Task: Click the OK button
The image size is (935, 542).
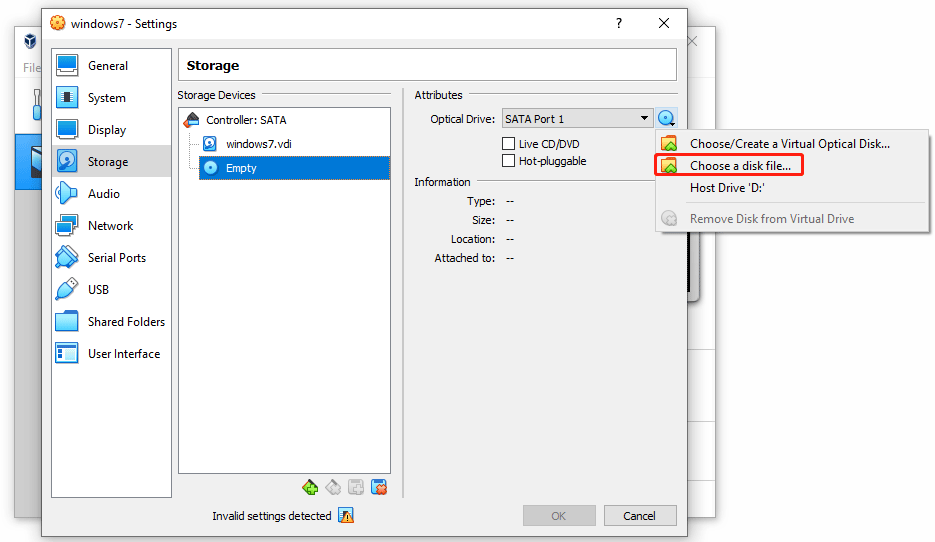Action: 559,516
